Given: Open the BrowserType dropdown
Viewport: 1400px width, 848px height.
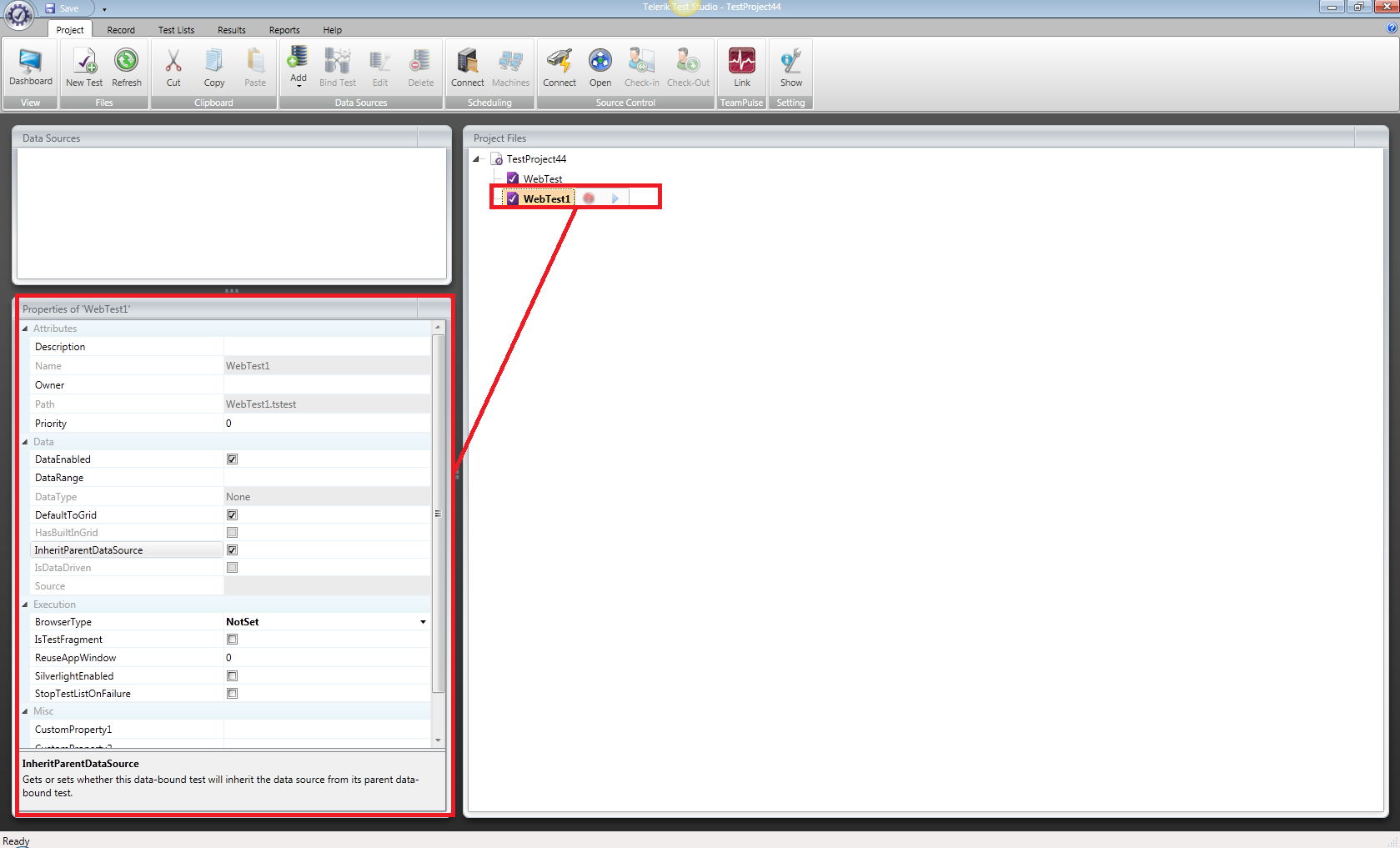Looking at the screenshot, I should 423,622.
